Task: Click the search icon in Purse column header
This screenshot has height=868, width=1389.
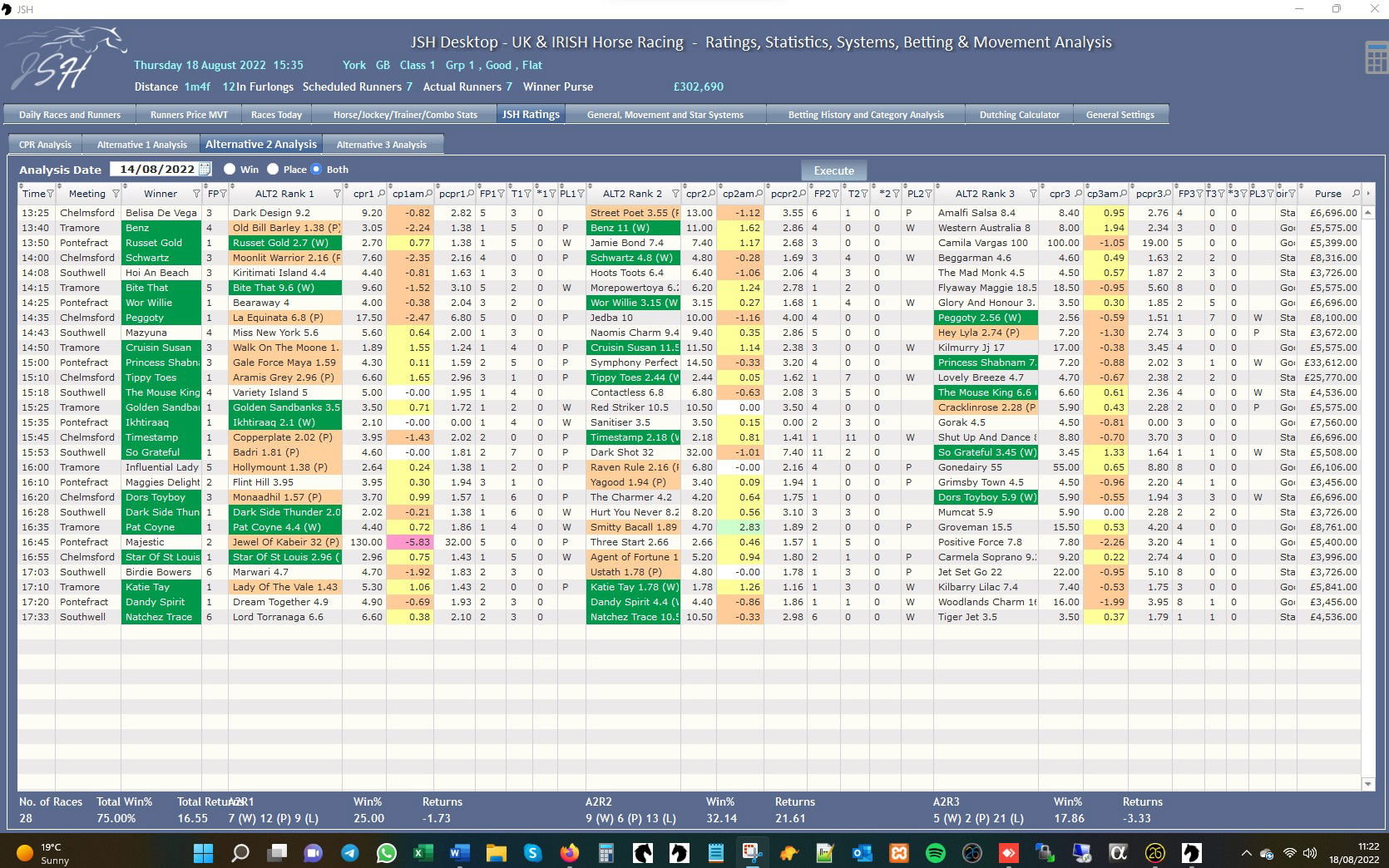Action: [x=1356, y=194]
